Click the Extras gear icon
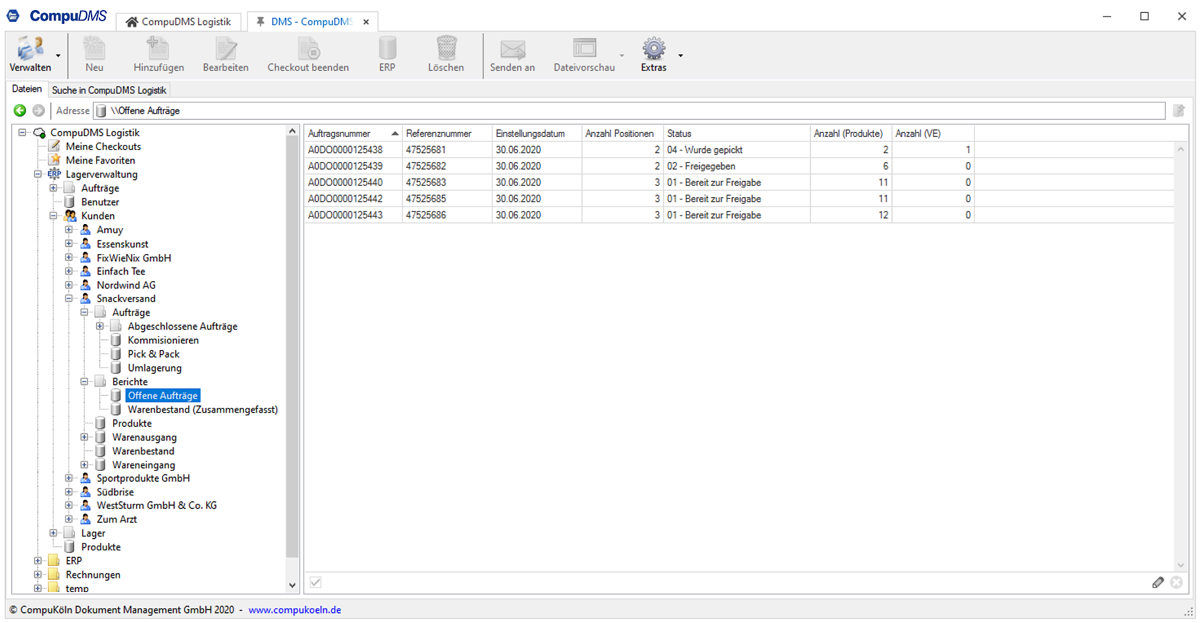Viewport: 1200px width, 623px height. 654,48
